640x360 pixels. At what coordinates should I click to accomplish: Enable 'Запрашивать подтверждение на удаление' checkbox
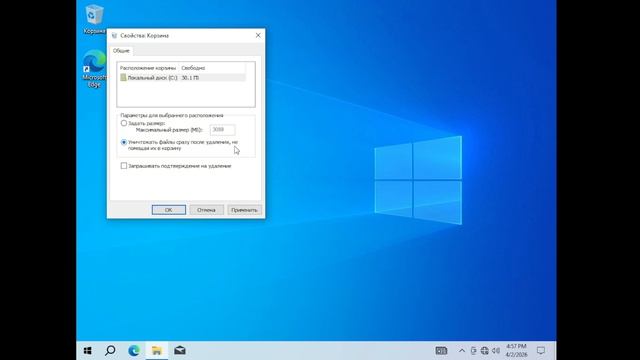click(124, 166)
